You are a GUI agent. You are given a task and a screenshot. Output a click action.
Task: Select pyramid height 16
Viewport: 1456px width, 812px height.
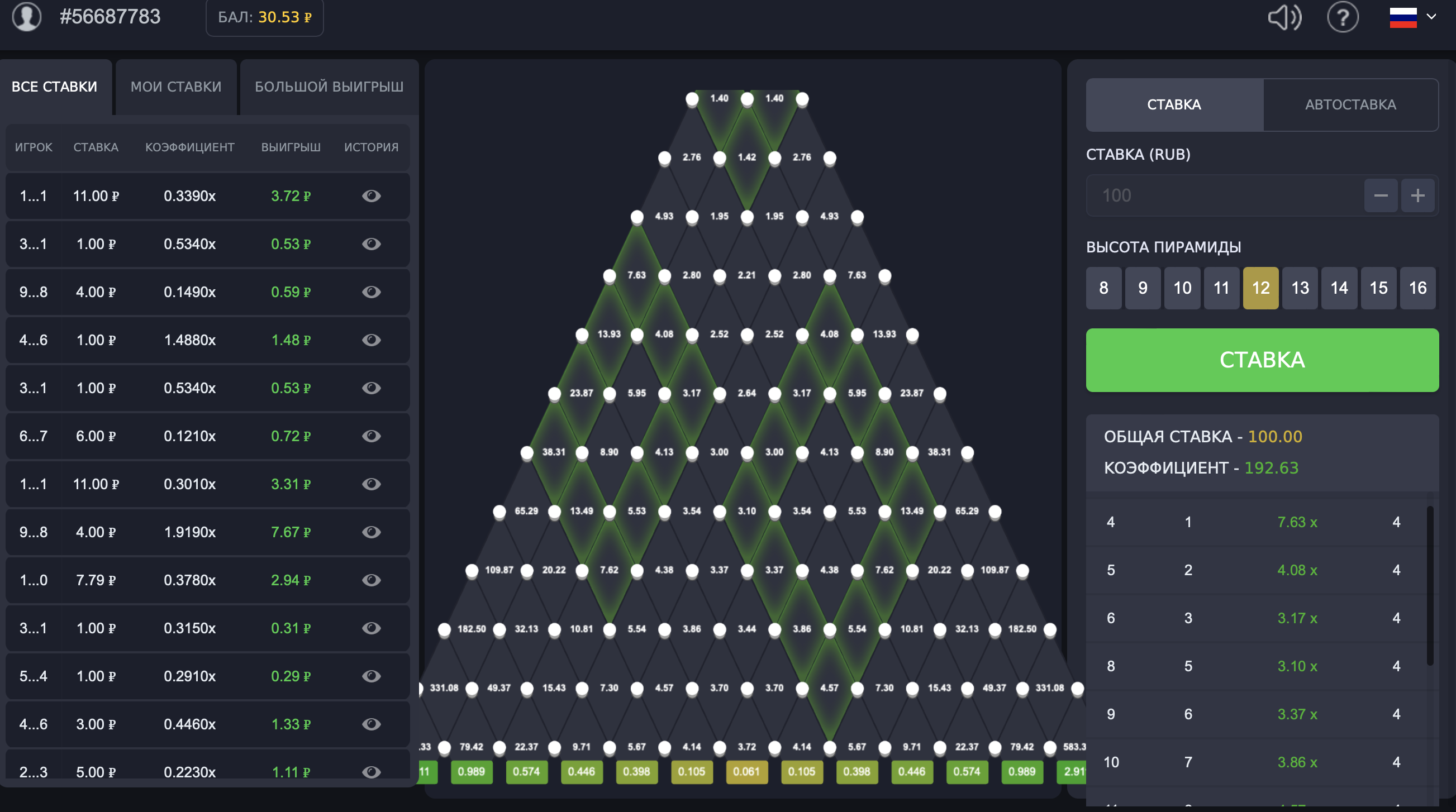tap(1417, 288)
